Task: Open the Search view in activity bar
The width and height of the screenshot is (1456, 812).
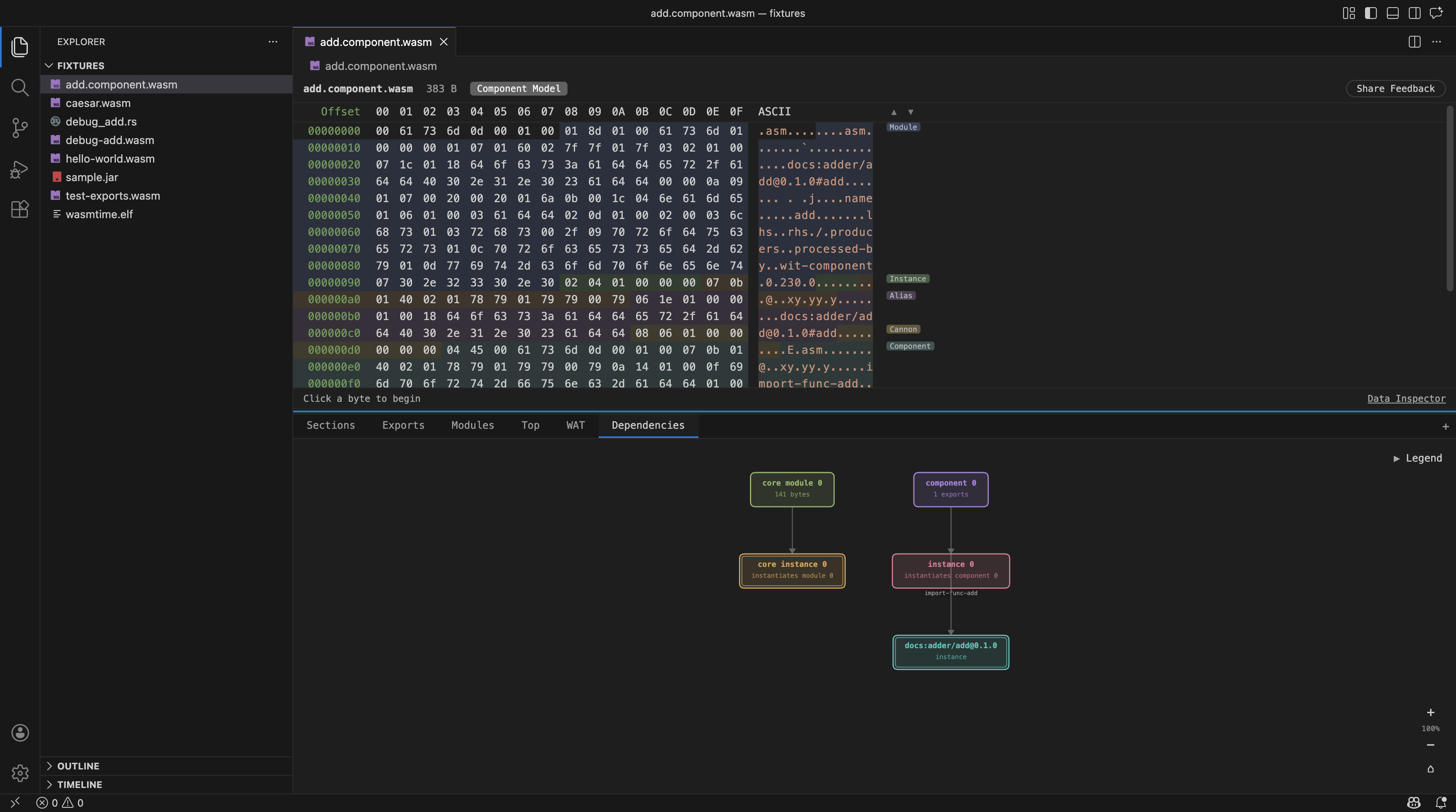Action: 20,87
